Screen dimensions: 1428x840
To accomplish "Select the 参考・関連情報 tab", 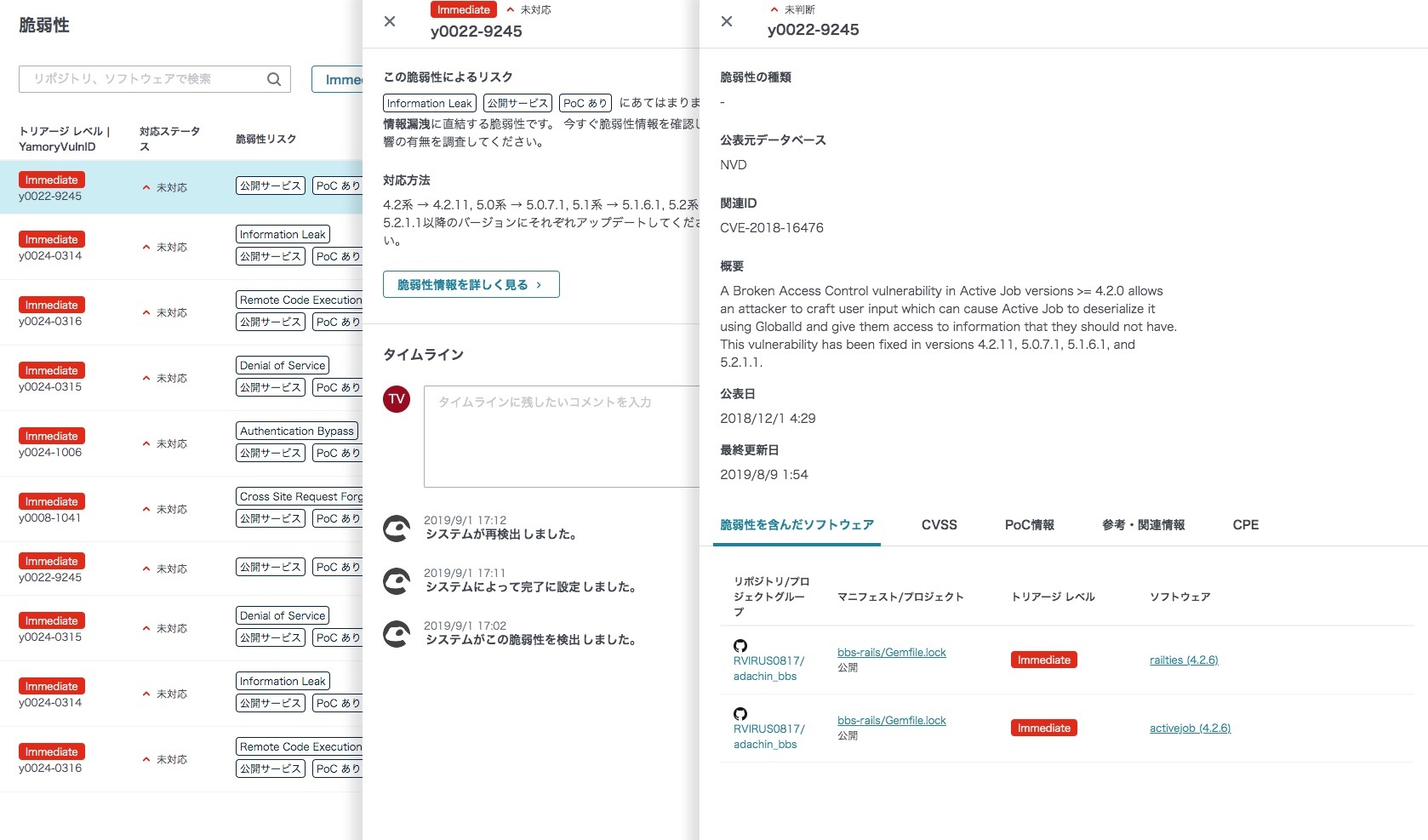I will point(1143,525).
